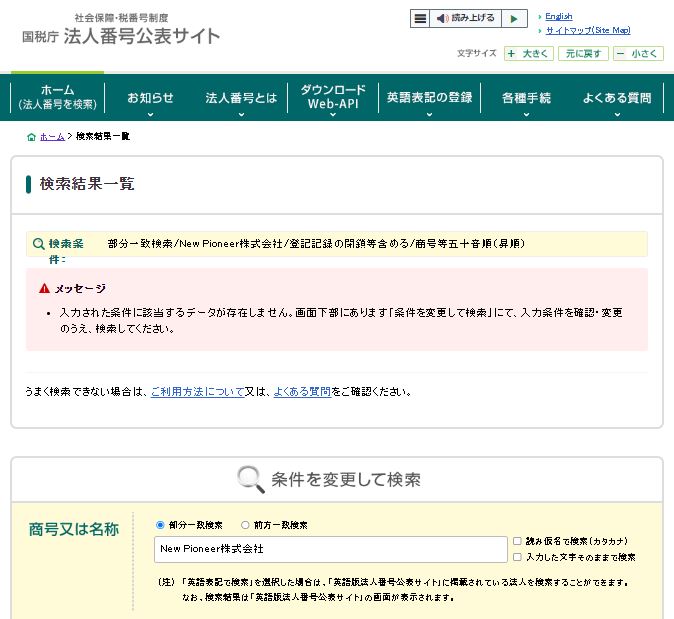Click the 検索条件 magnifier icon
The height and width of the screenshot is (619, 674).
(39, 244)
